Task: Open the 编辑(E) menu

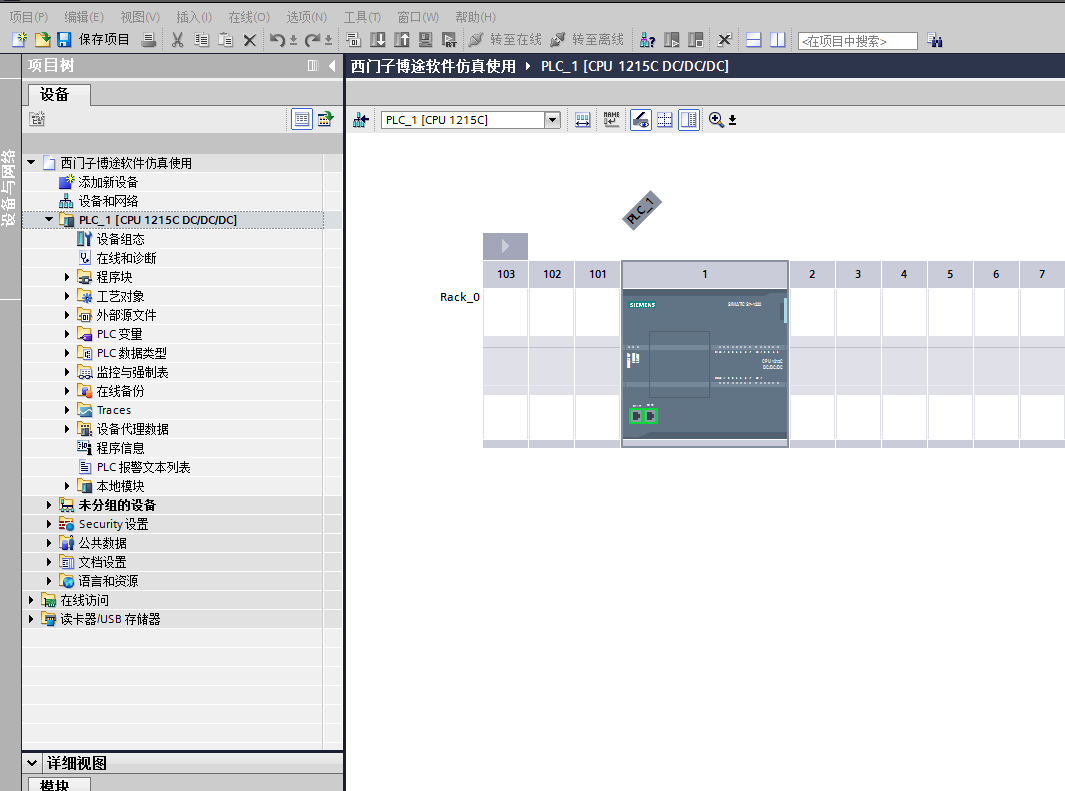Action: coord(84,17)
